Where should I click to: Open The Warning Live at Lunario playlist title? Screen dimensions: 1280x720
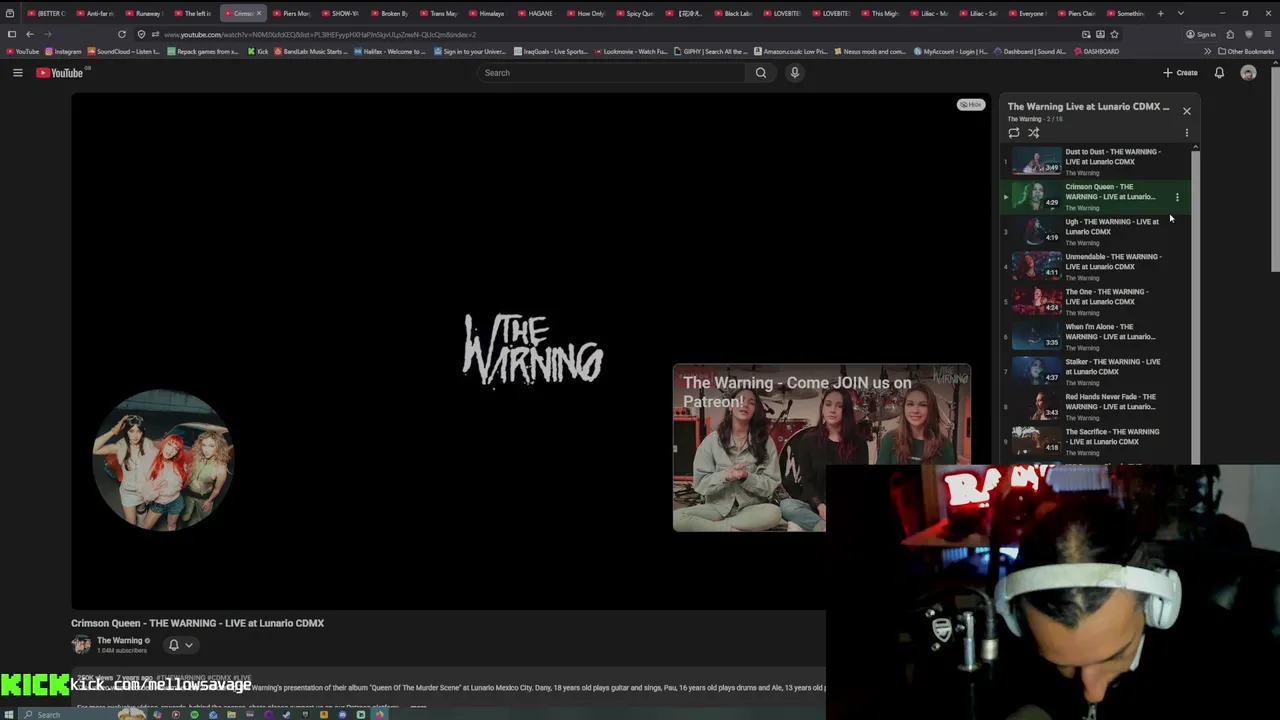pos(1088,106)
